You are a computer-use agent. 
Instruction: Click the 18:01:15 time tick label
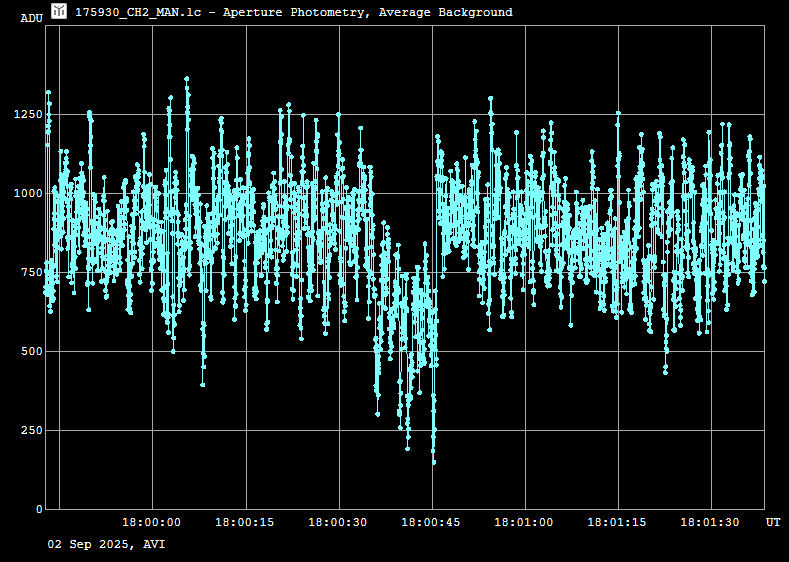click(x=618, y=522)
